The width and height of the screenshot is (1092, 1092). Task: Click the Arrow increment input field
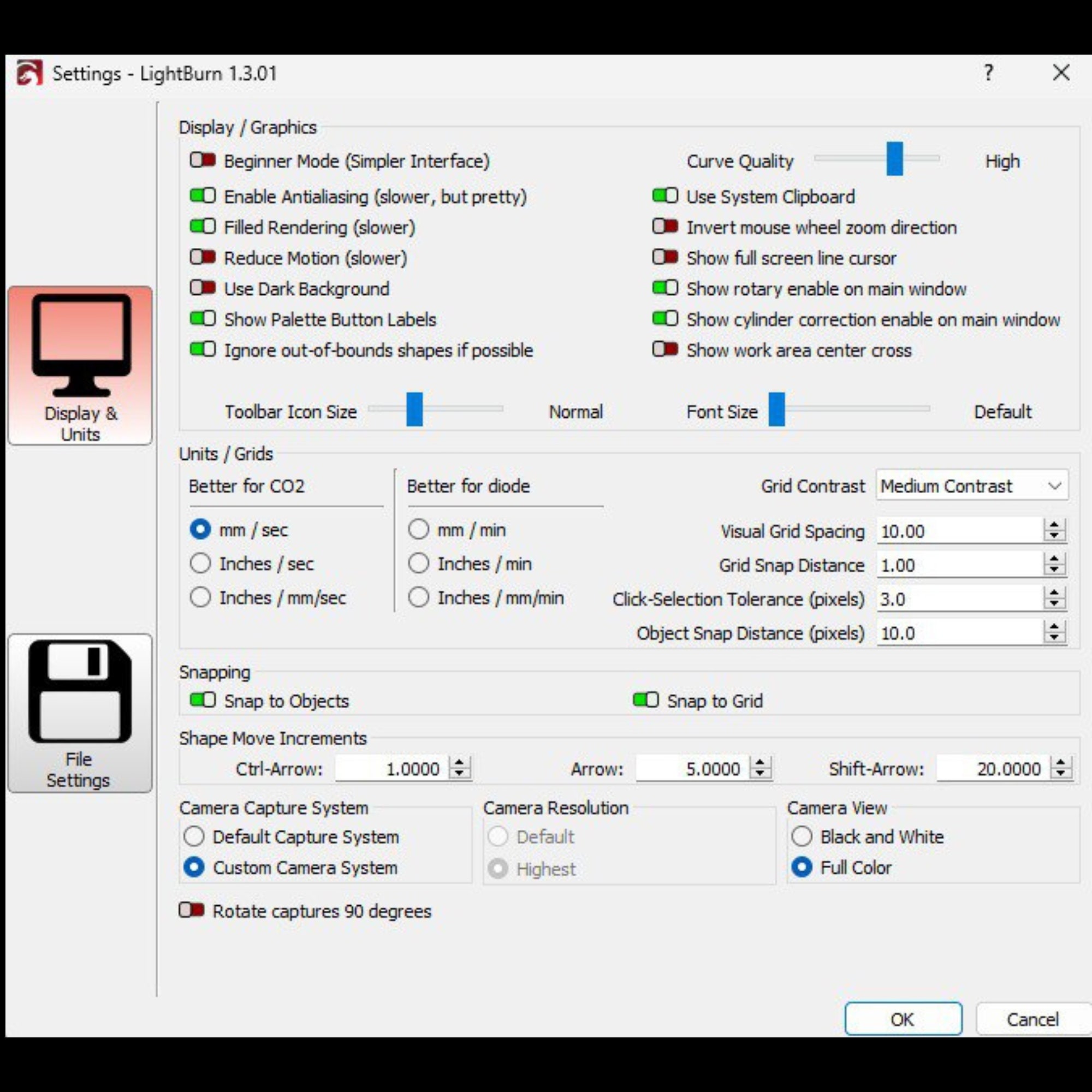(693, 769)
